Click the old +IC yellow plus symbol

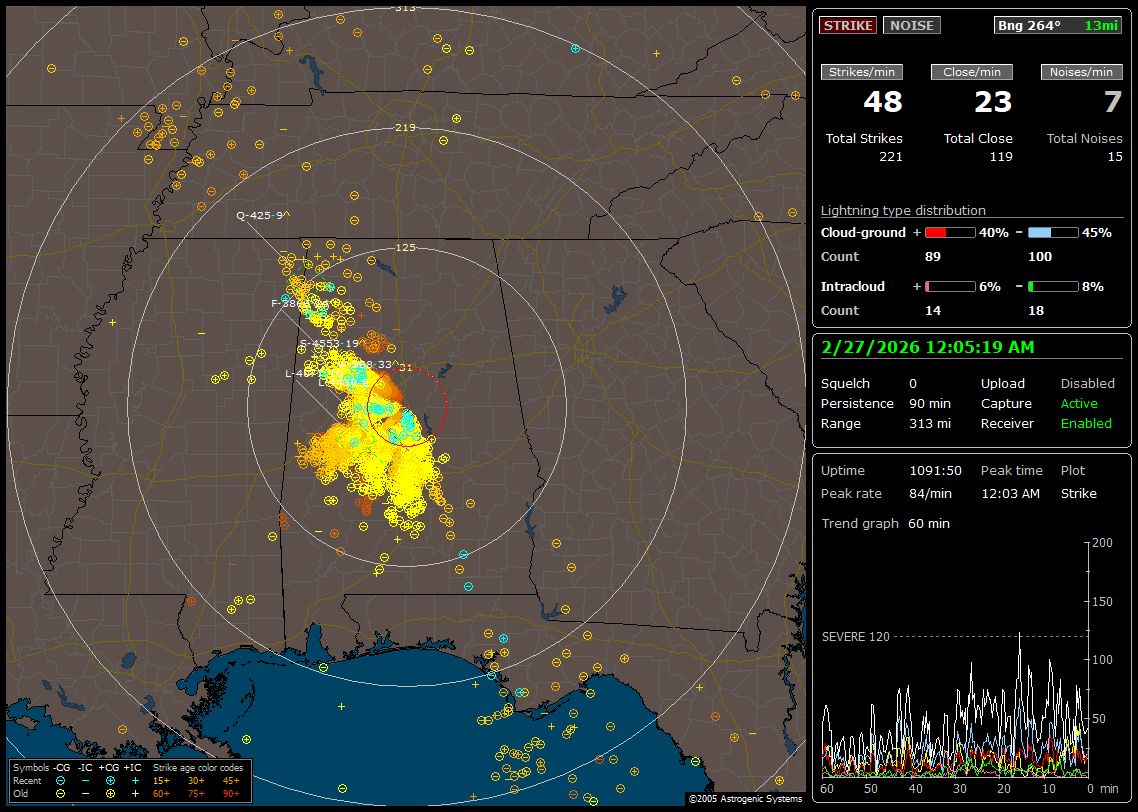(135, 793)
